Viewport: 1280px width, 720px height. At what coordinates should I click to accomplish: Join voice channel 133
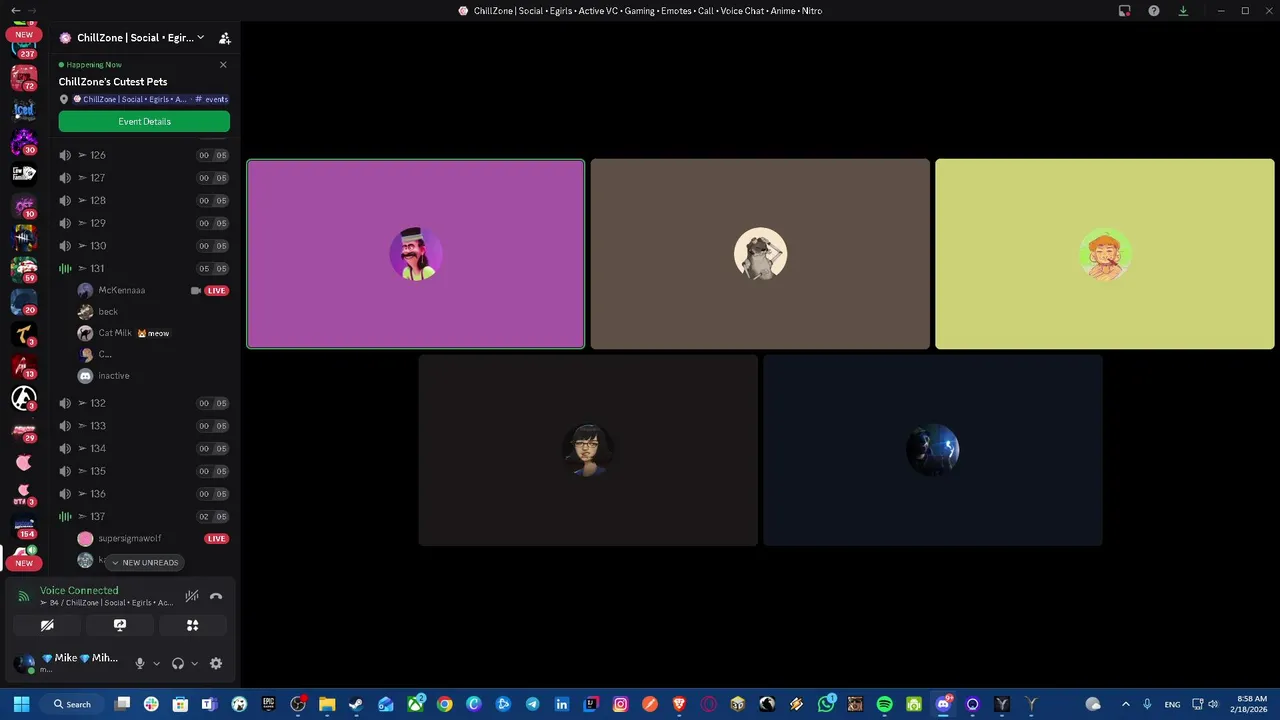(144, 426)
